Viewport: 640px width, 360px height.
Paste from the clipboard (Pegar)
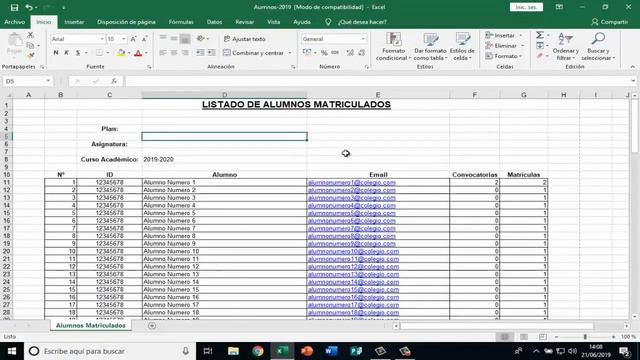point(15,44)
